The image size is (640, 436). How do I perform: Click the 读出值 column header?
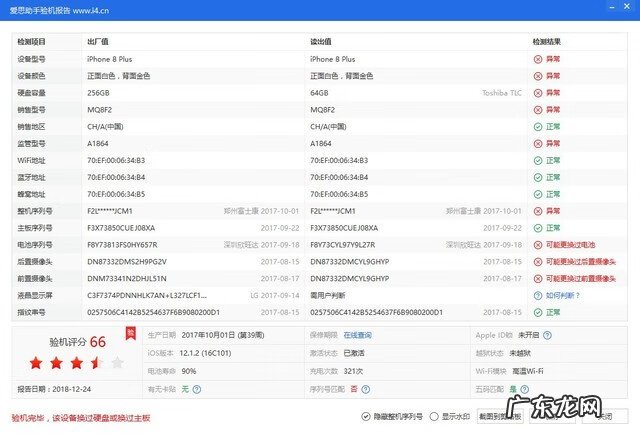pyautogui.click(x=321, y=42)
